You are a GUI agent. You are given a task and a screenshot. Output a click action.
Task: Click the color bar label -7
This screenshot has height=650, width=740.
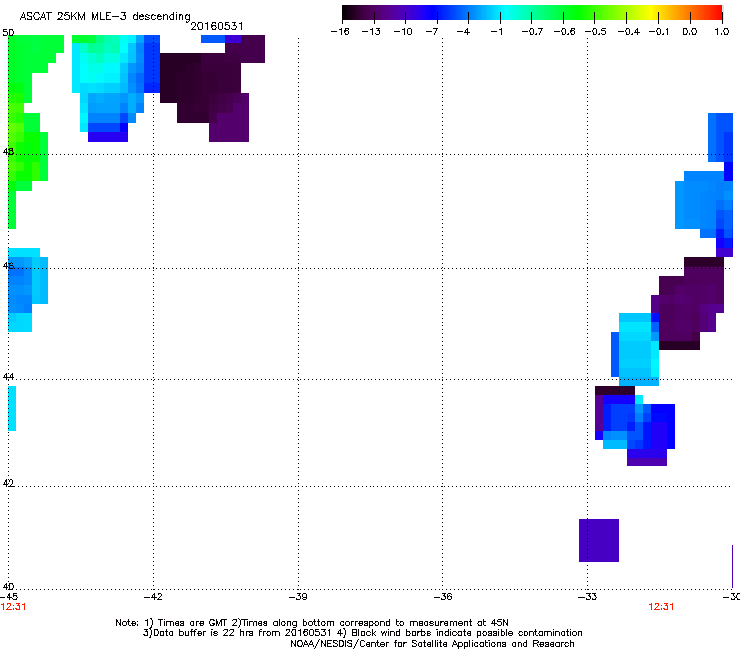coord(432,32)
